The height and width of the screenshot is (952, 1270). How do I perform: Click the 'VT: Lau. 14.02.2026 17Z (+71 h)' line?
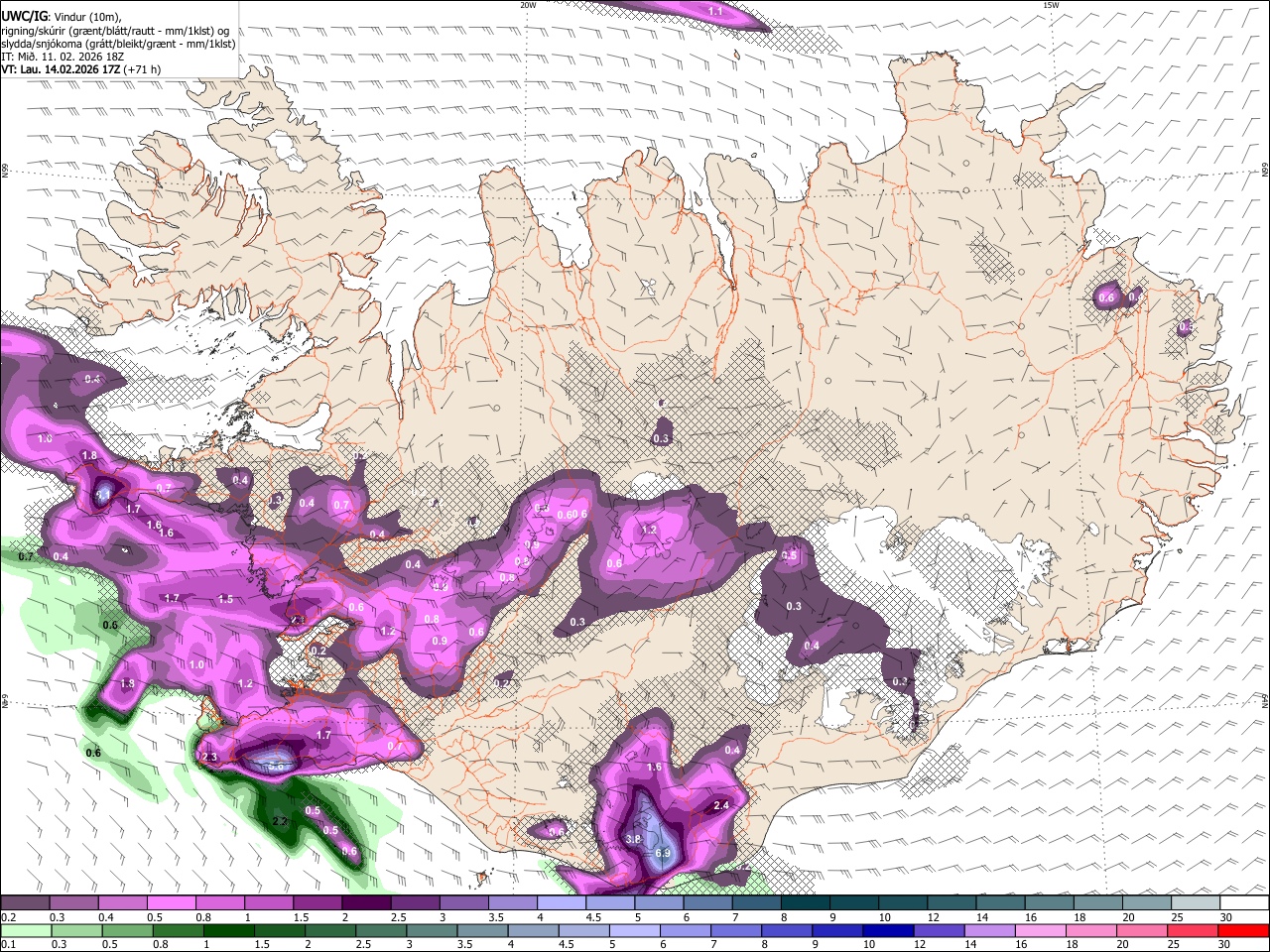pyautogui.click(x=81, y=69)
